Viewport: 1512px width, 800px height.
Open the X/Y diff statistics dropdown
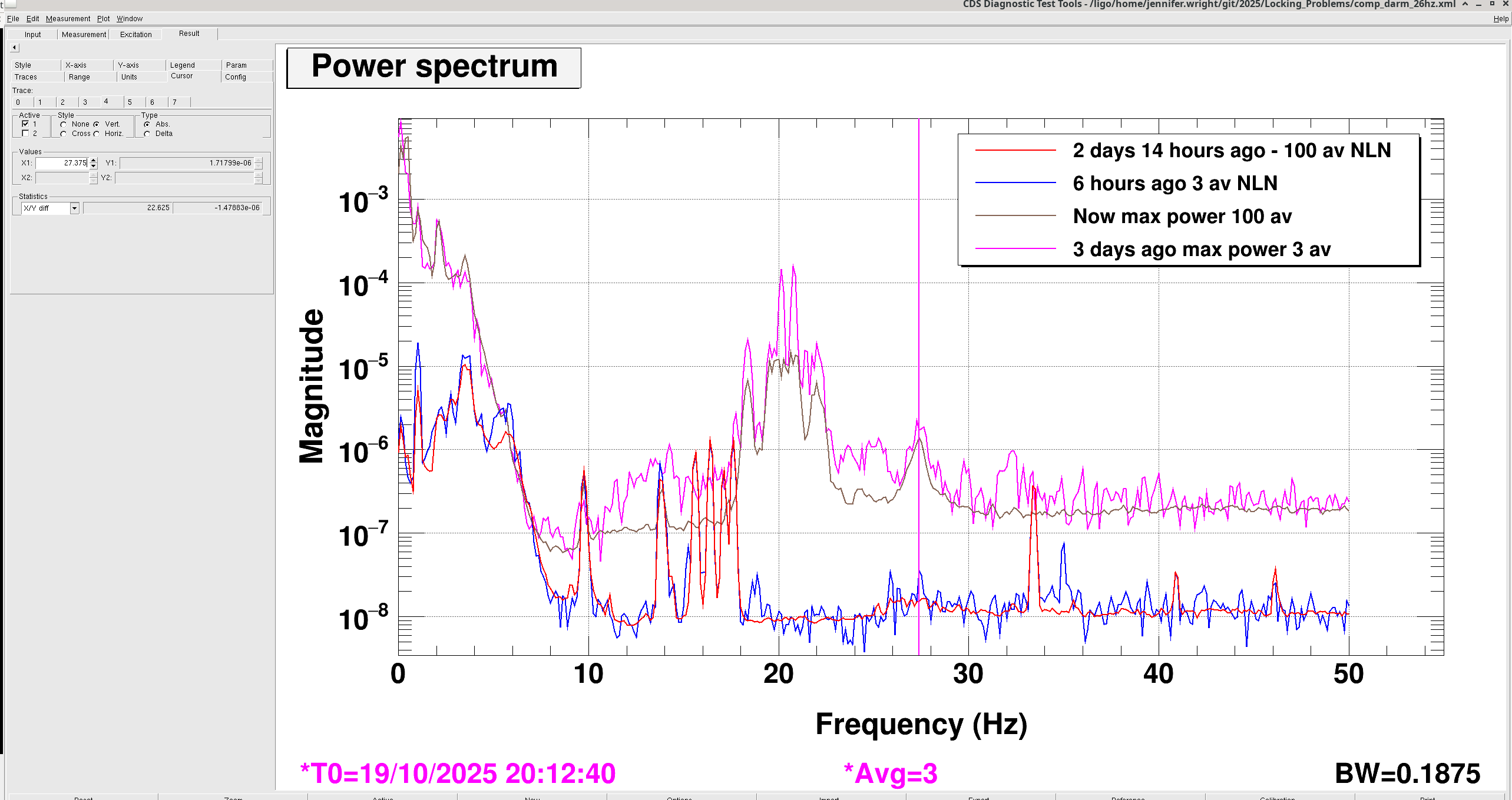tap(75, 208)
